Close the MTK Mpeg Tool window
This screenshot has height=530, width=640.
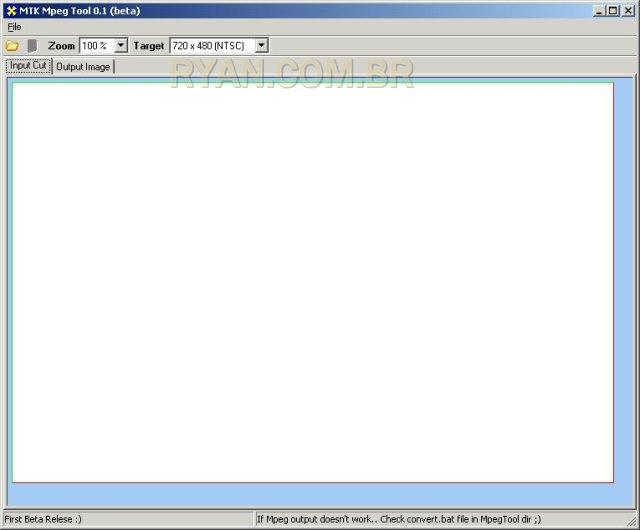628,10
